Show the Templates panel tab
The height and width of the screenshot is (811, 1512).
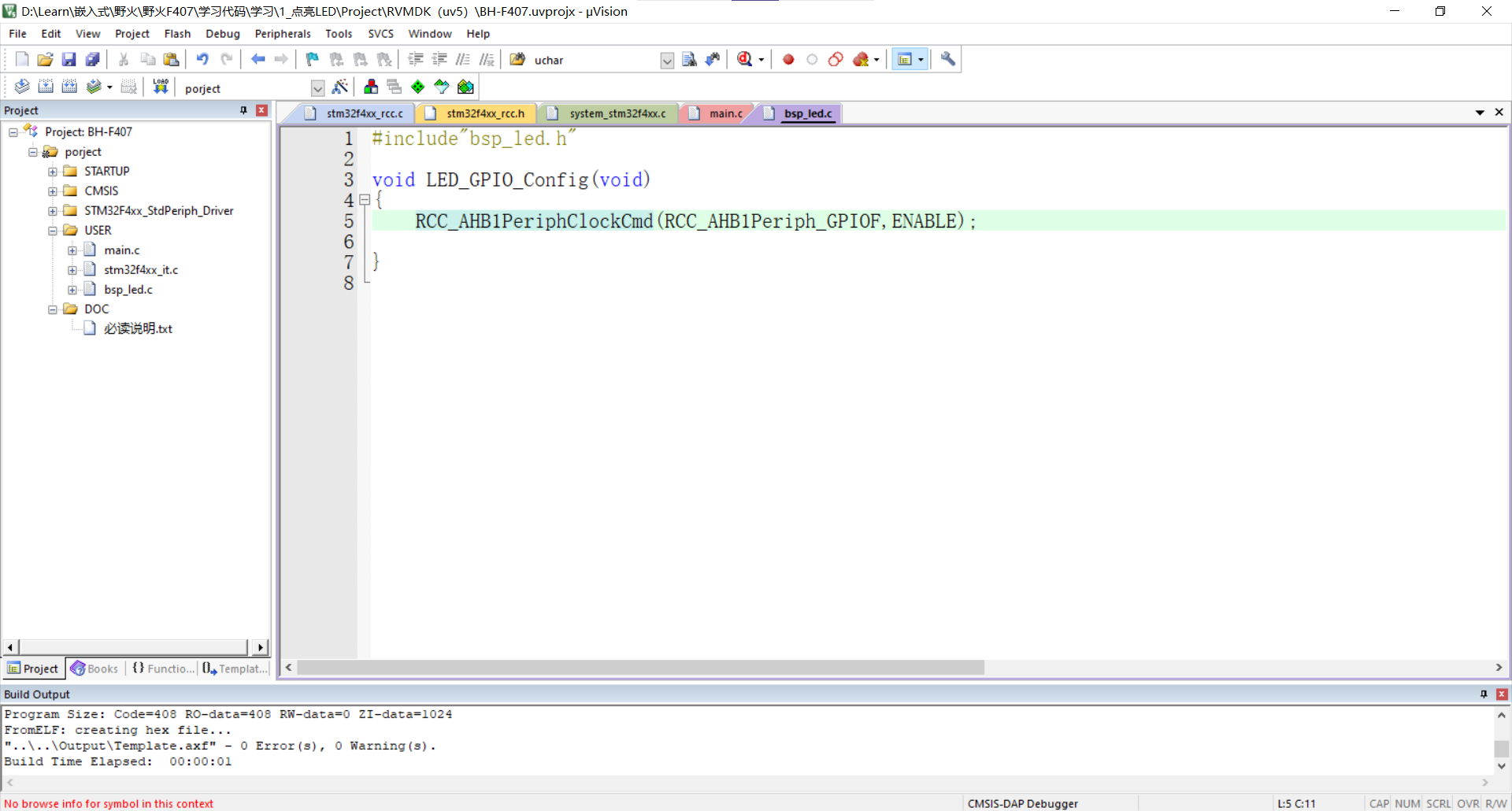(235, 668)
